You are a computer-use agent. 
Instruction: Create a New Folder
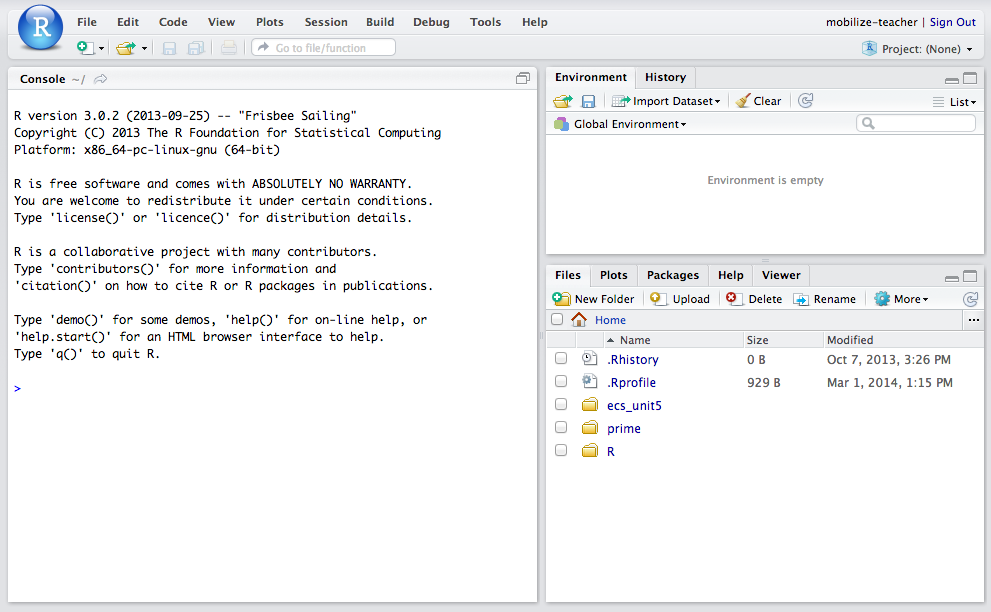tap(594, 299)
